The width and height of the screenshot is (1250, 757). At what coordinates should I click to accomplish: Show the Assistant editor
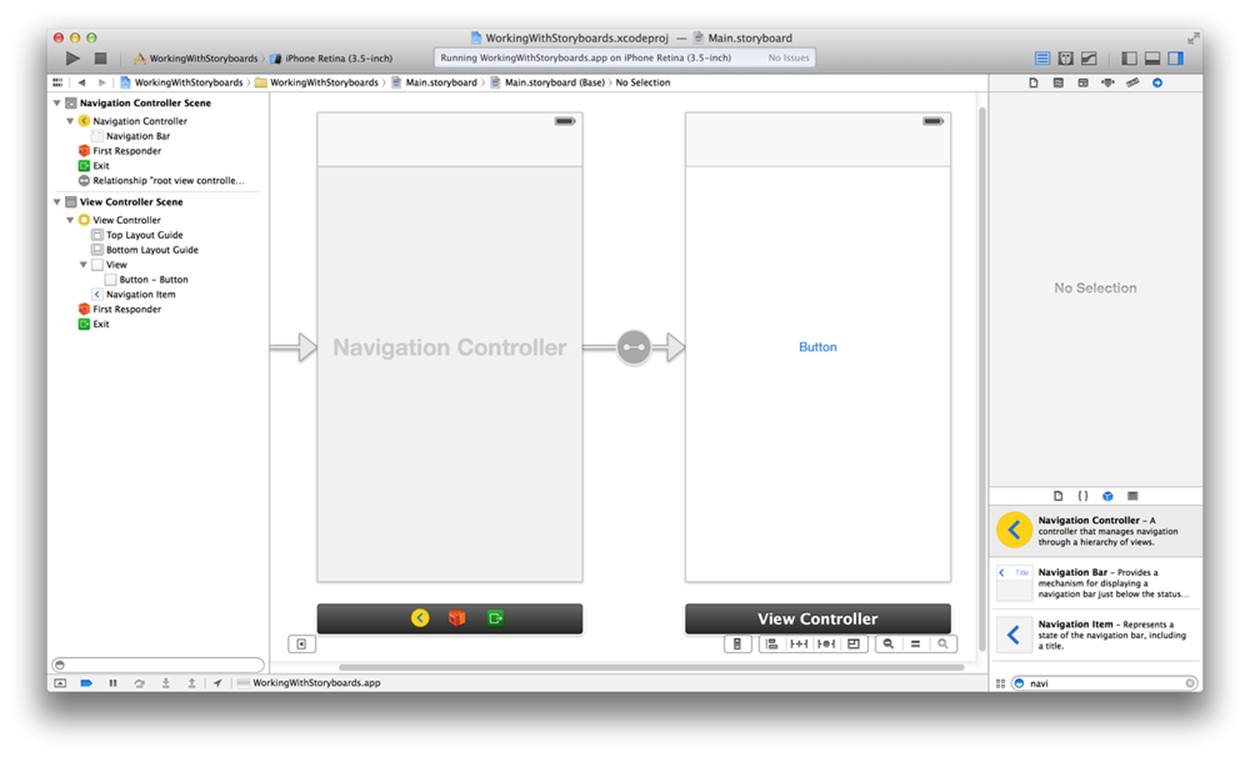[x=1066, y=59]
